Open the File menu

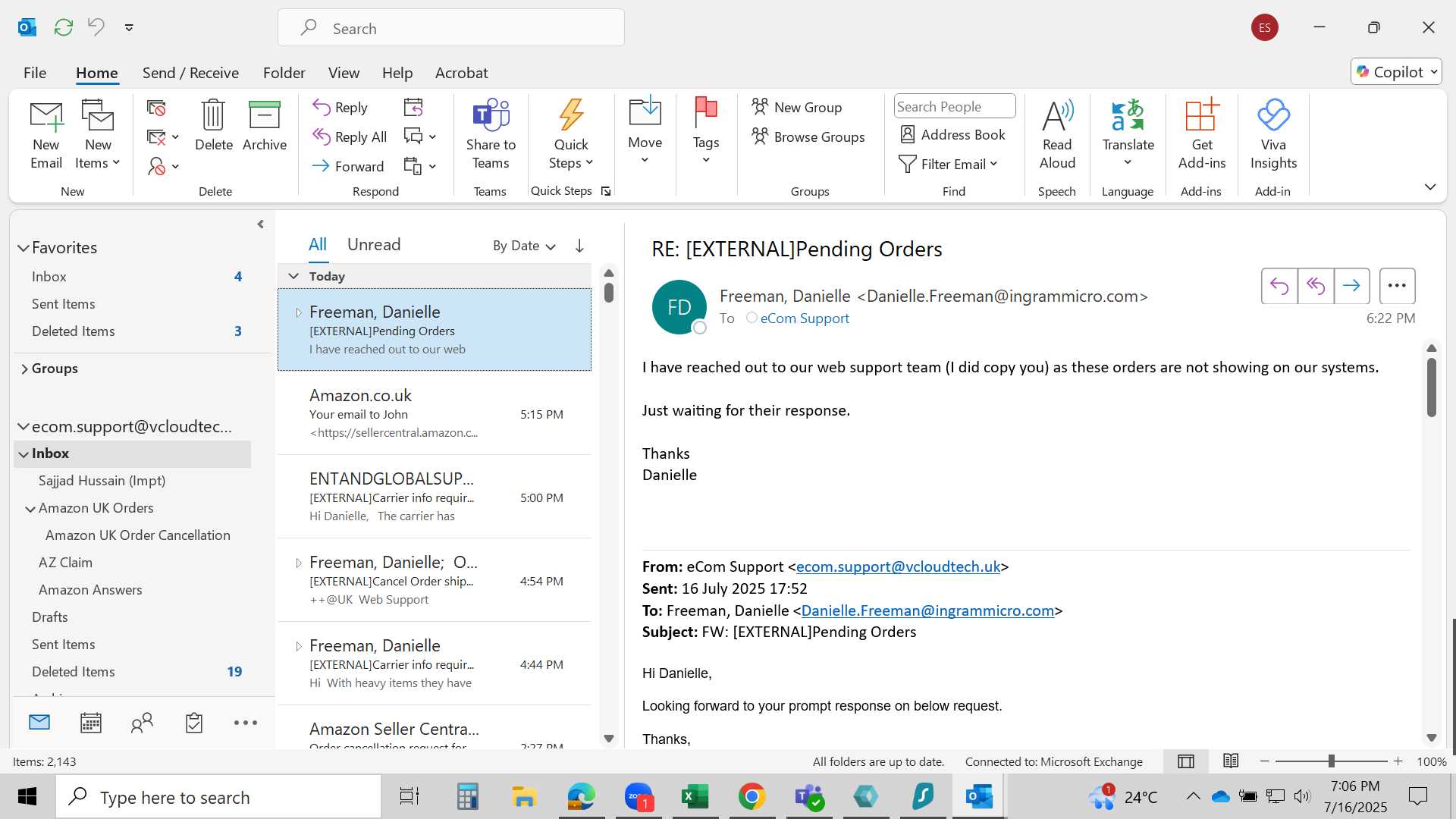pyautogui.click(x=35, y=73)
